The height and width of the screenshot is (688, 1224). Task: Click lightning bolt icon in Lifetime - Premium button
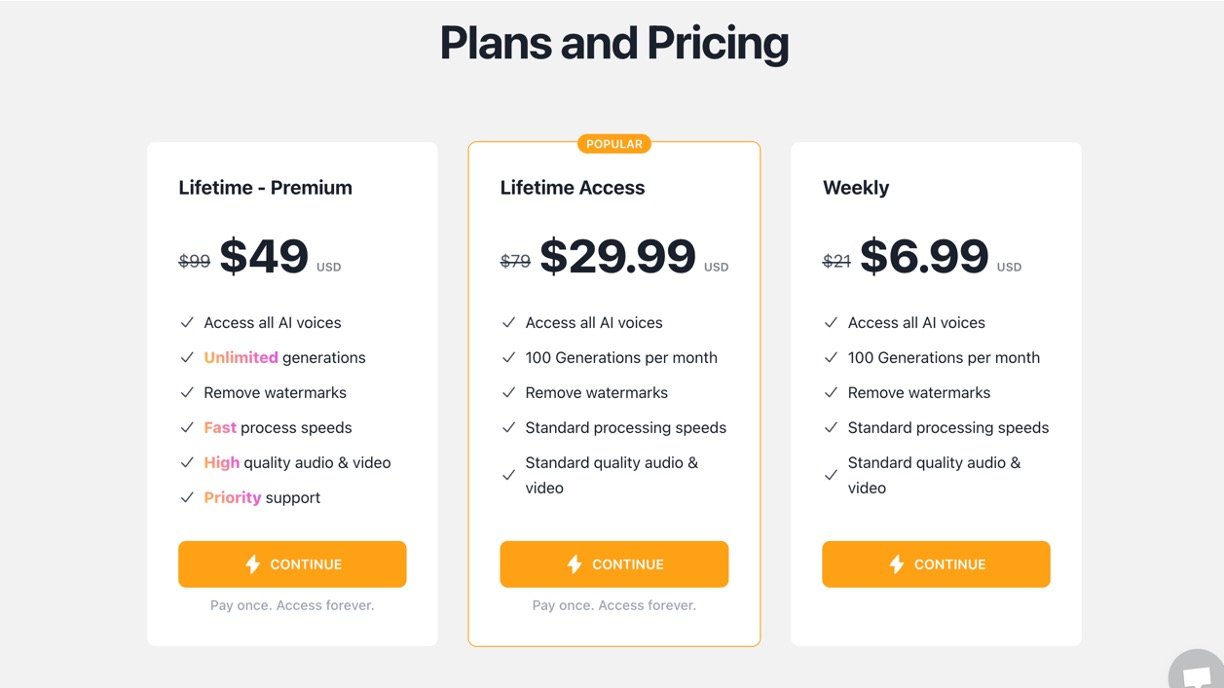253,564
